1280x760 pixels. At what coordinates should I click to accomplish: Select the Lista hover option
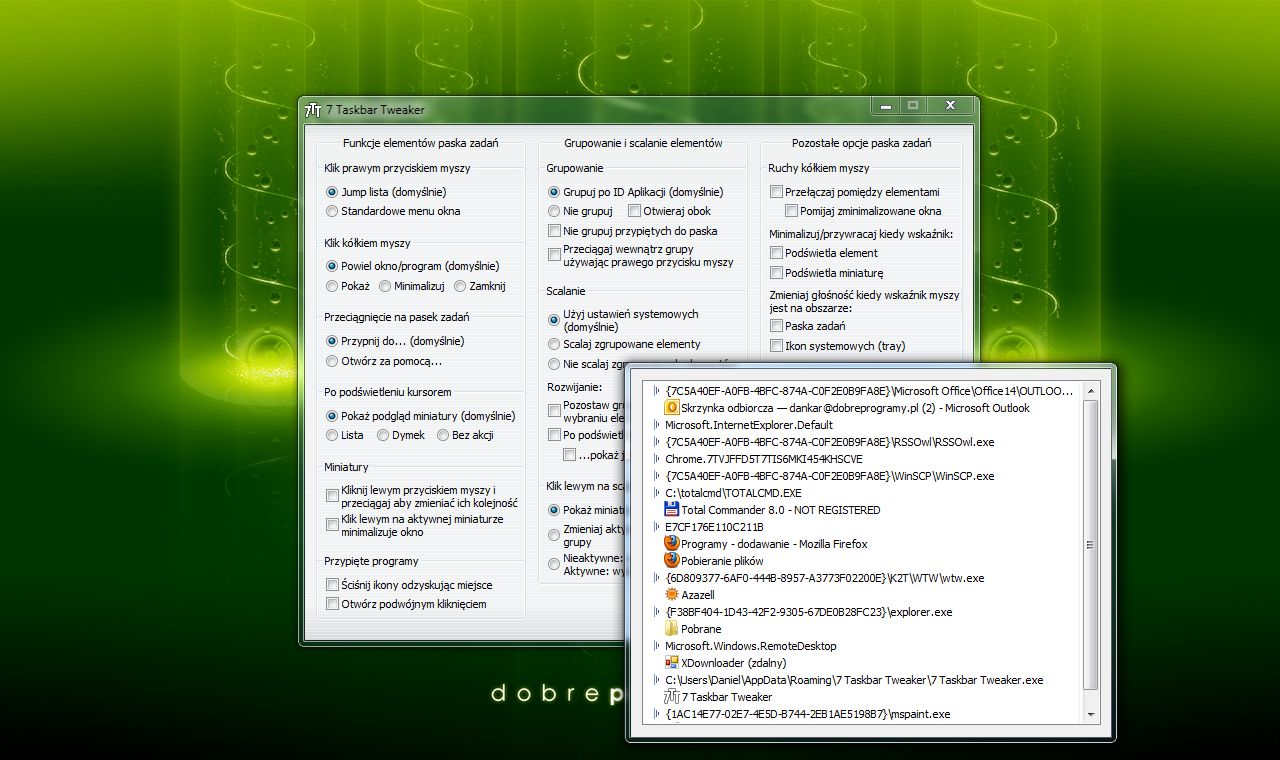pyautogui.click(x=332, y=435)
